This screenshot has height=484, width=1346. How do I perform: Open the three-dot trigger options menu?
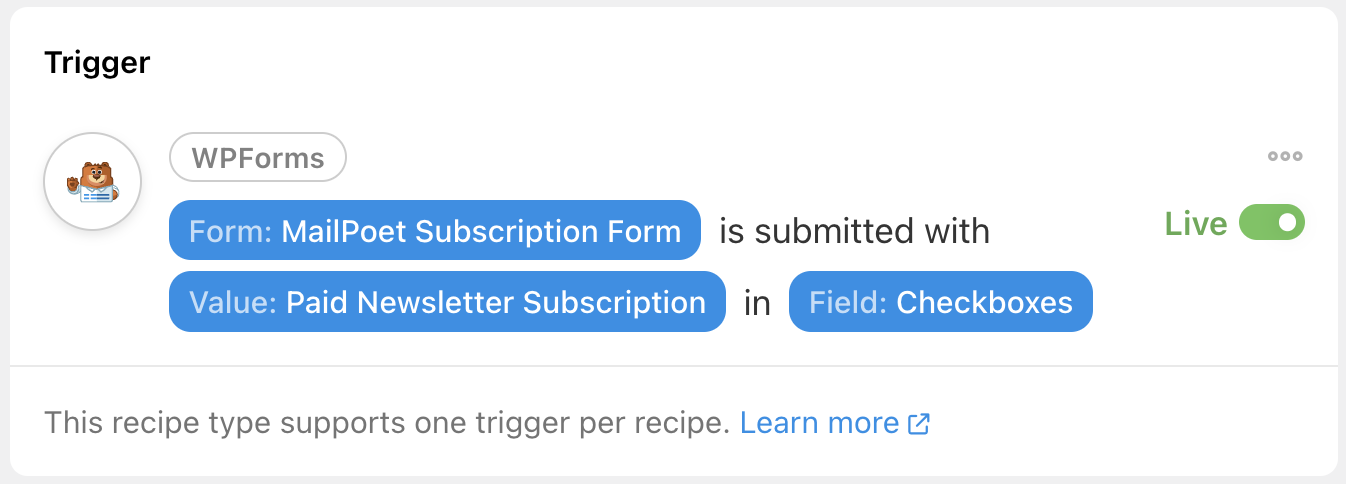click(1284, 156)
